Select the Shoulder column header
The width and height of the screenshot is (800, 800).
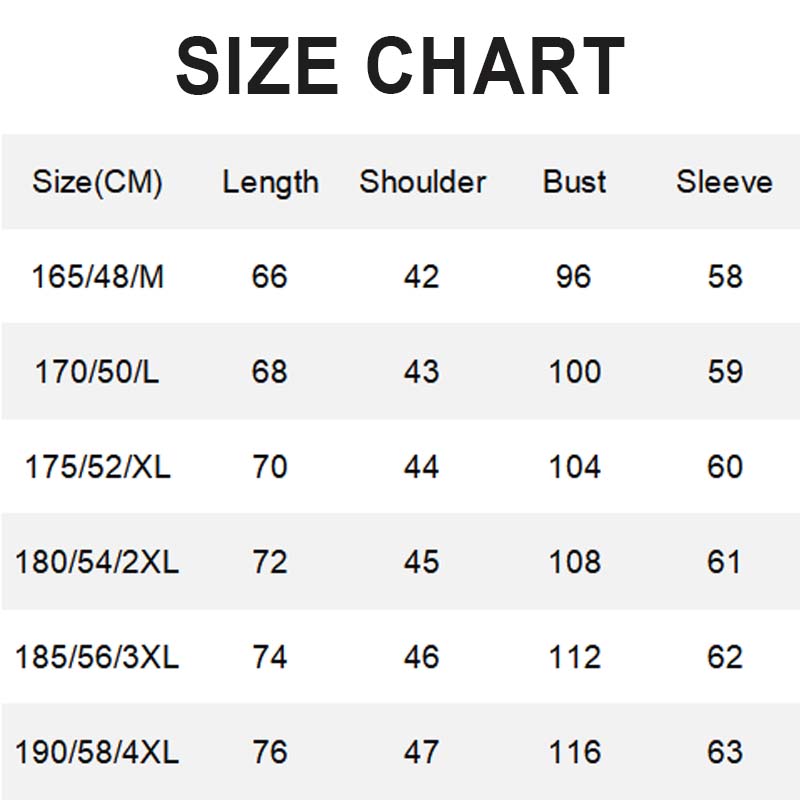tap(422, 182)
